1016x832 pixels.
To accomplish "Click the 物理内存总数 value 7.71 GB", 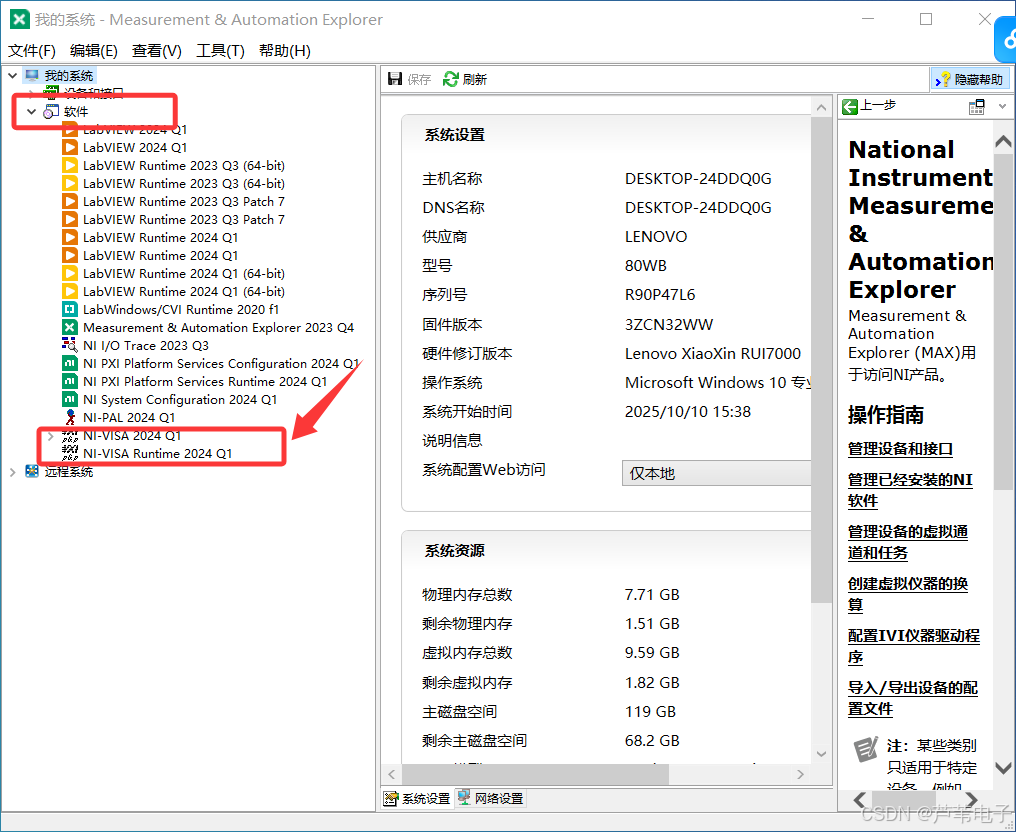I will (652, 594).
